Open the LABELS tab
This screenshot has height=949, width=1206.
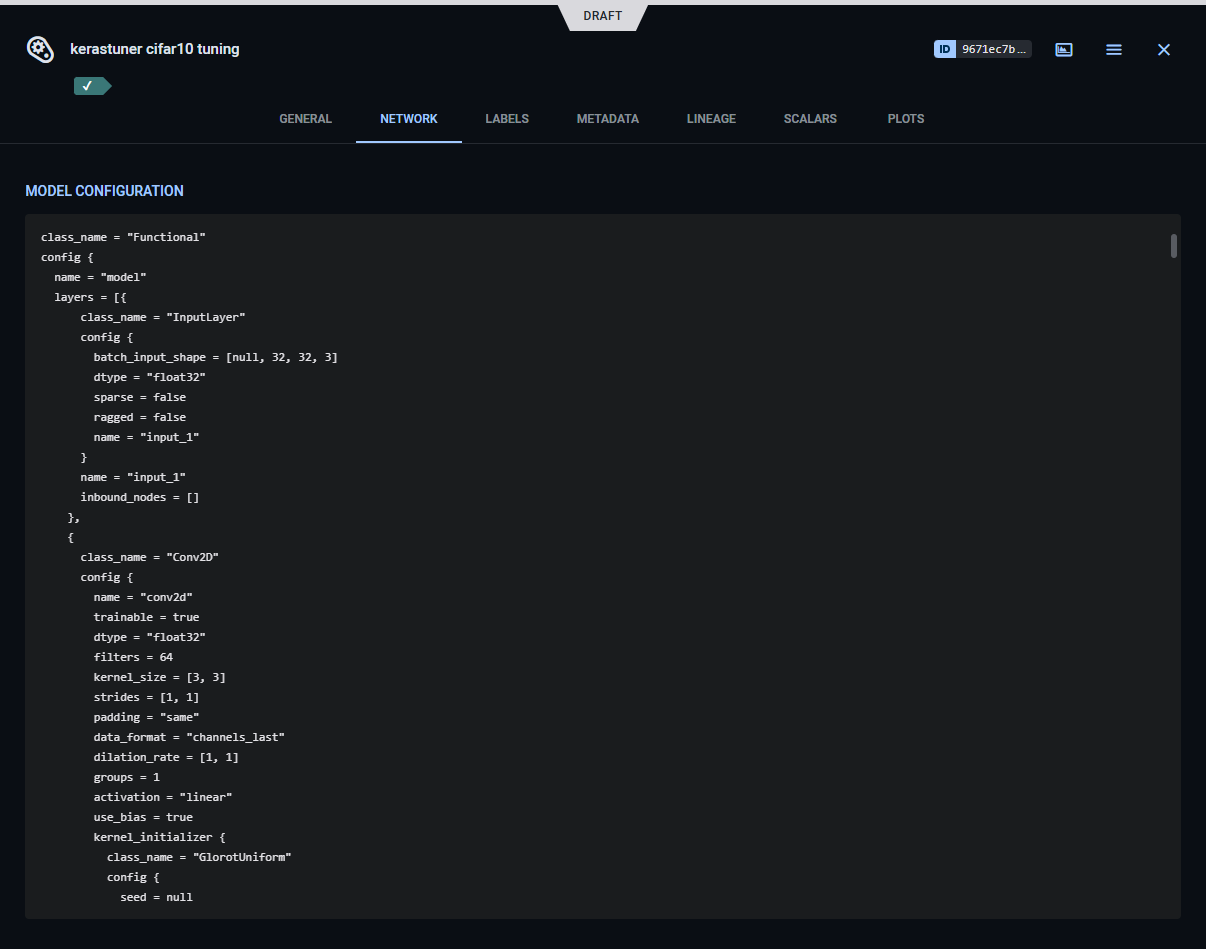click(507, 118)
